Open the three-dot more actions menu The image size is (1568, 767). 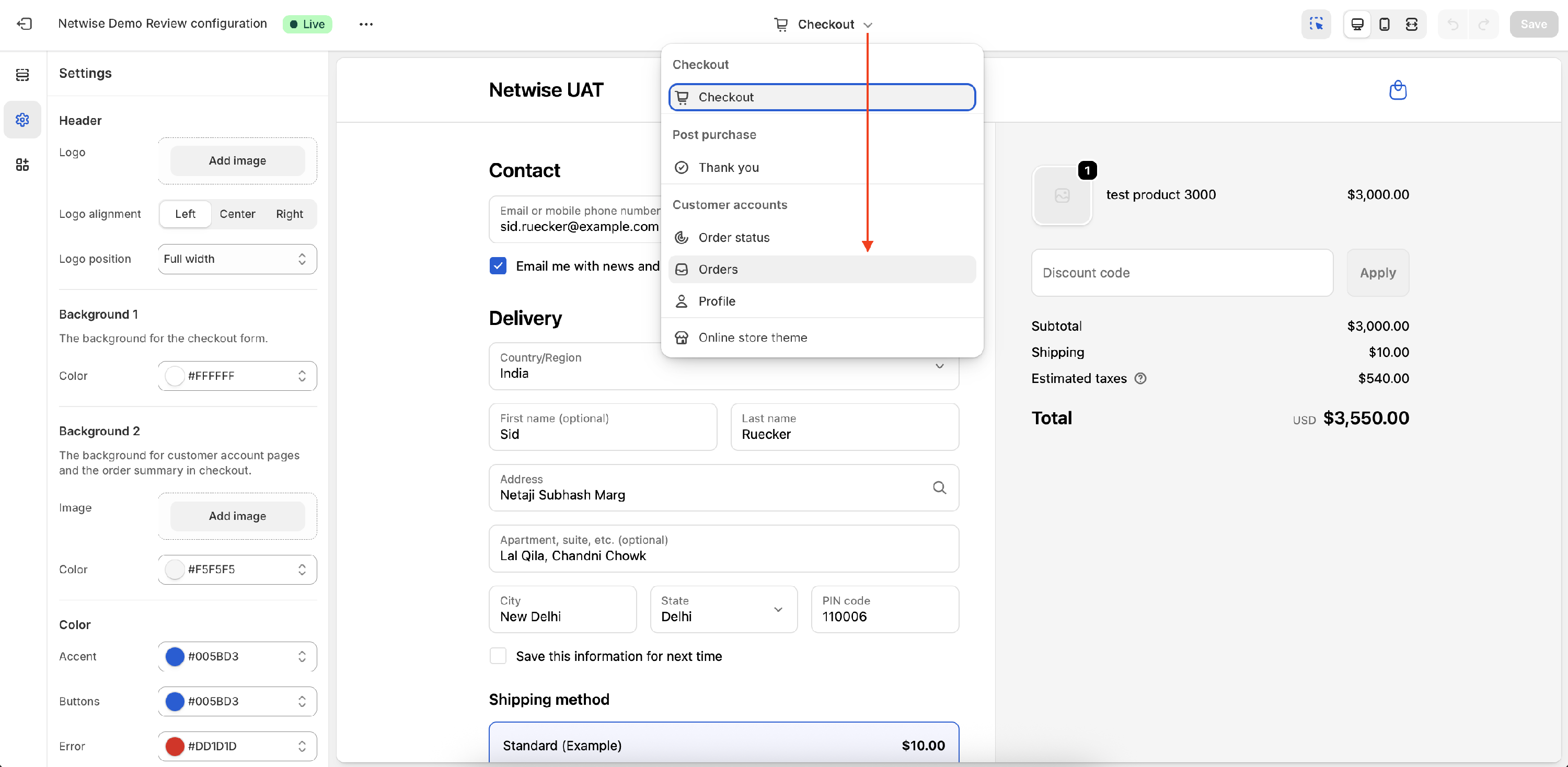[x=366, y=25]
